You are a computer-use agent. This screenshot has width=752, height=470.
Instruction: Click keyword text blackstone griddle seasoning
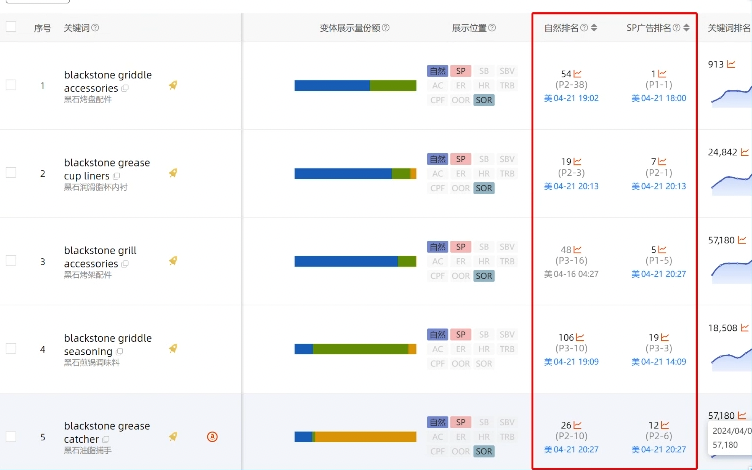click(108, 345)
